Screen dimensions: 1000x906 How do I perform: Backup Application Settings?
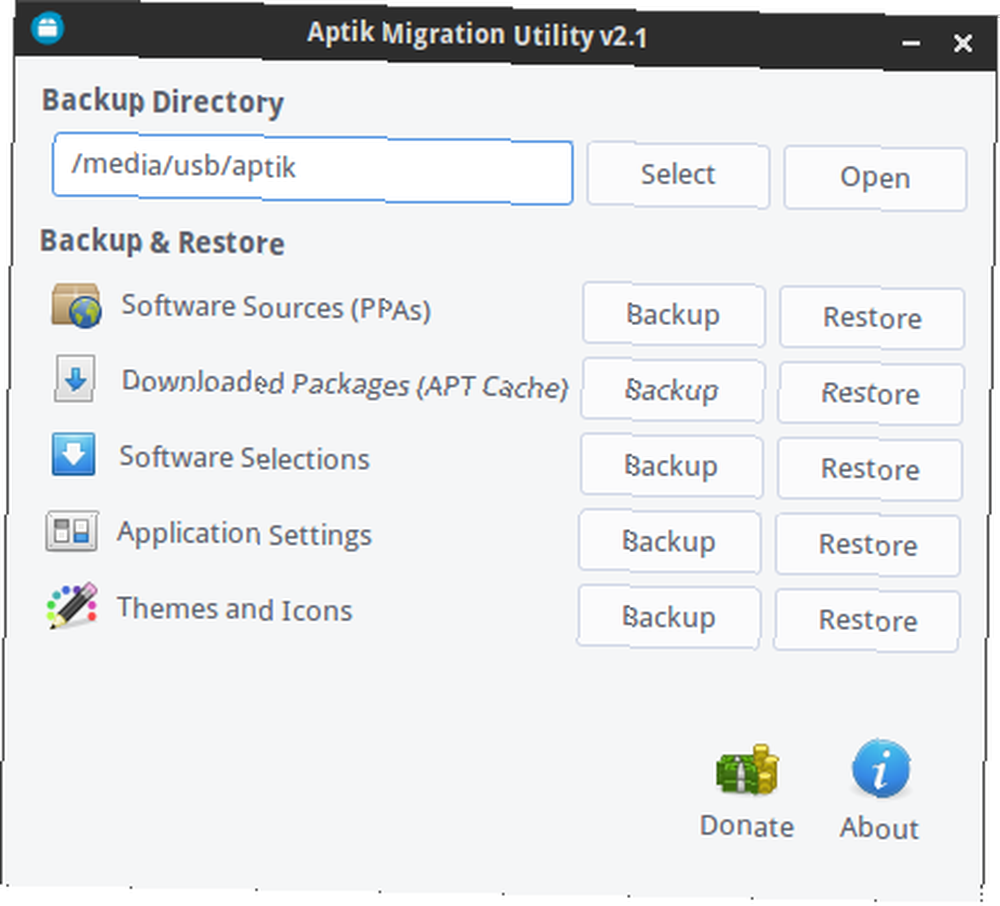click(x=669, y=542)
